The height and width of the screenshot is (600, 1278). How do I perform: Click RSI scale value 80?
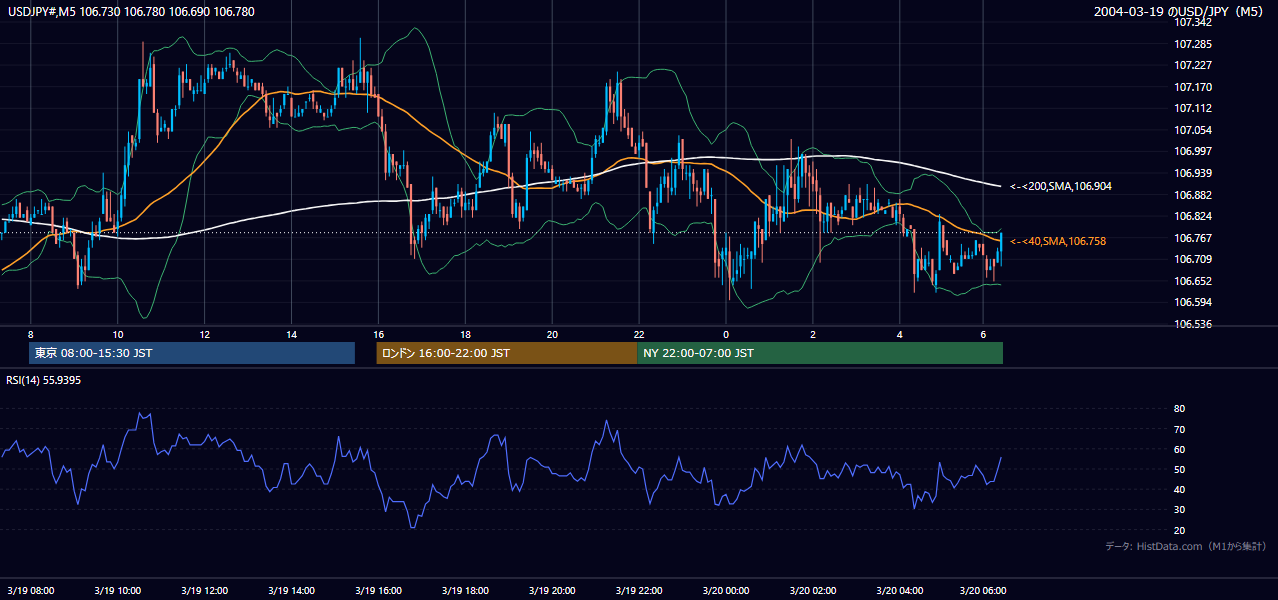tap(1180, 409)
